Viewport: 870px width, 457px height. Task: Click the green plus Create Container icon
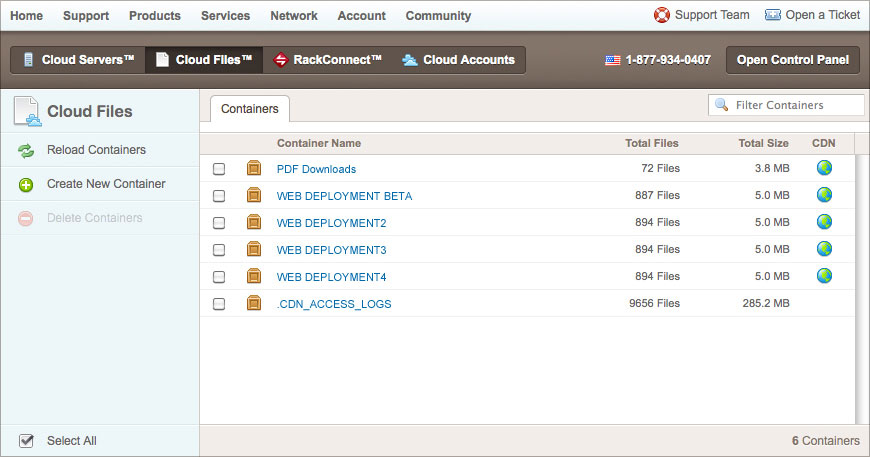click(26, 185)
